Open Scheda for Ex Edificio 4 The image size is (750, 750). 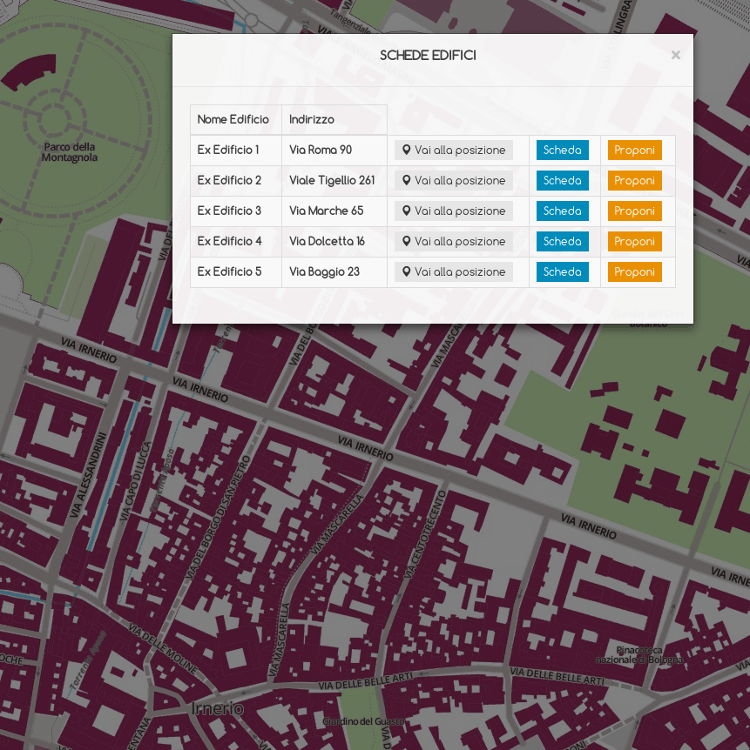[x=562, y=242]
